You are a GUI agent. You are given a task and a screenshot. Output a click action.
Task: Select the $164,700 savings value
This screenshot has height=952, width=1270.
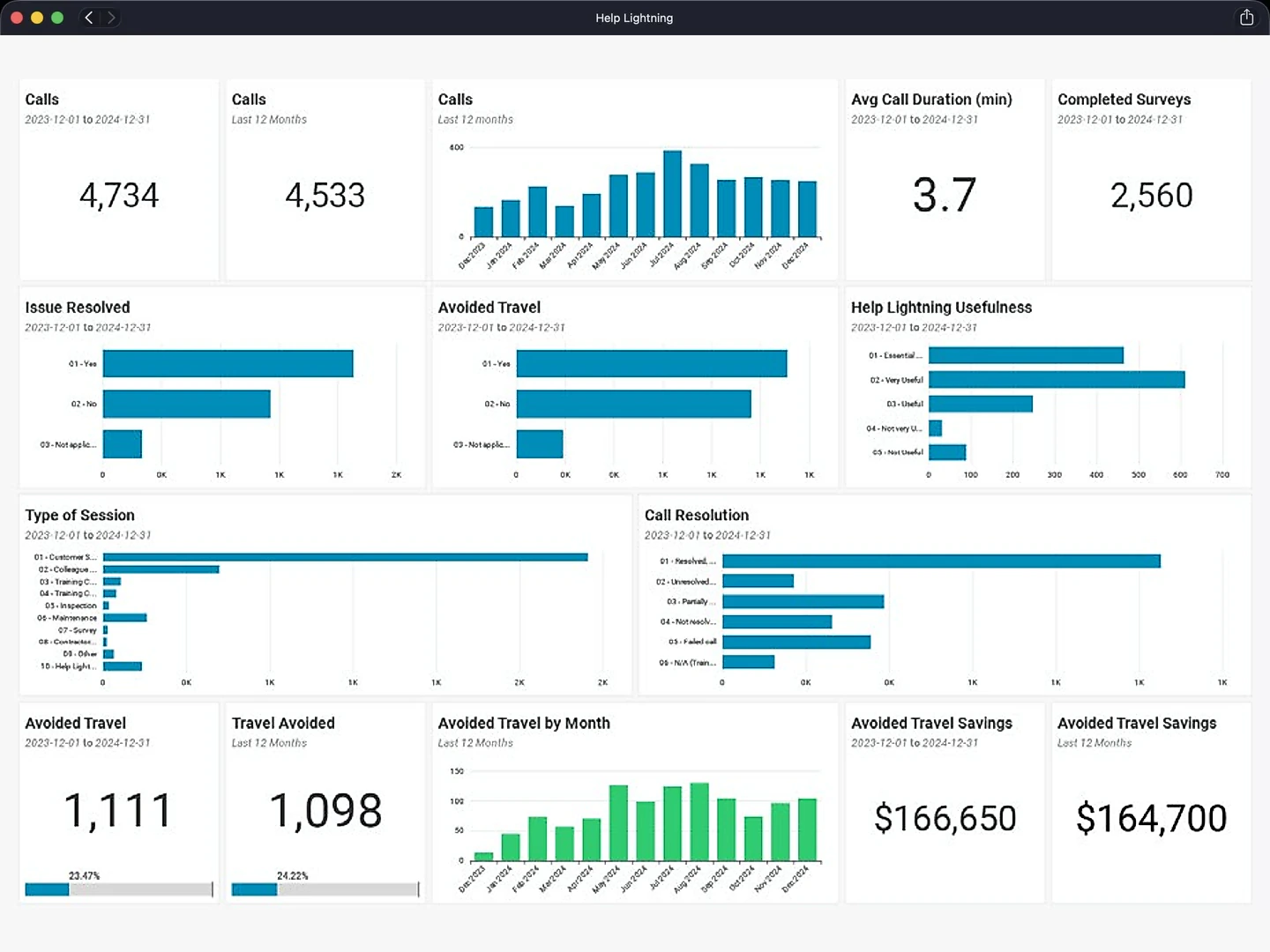[x=1151, y=818]
